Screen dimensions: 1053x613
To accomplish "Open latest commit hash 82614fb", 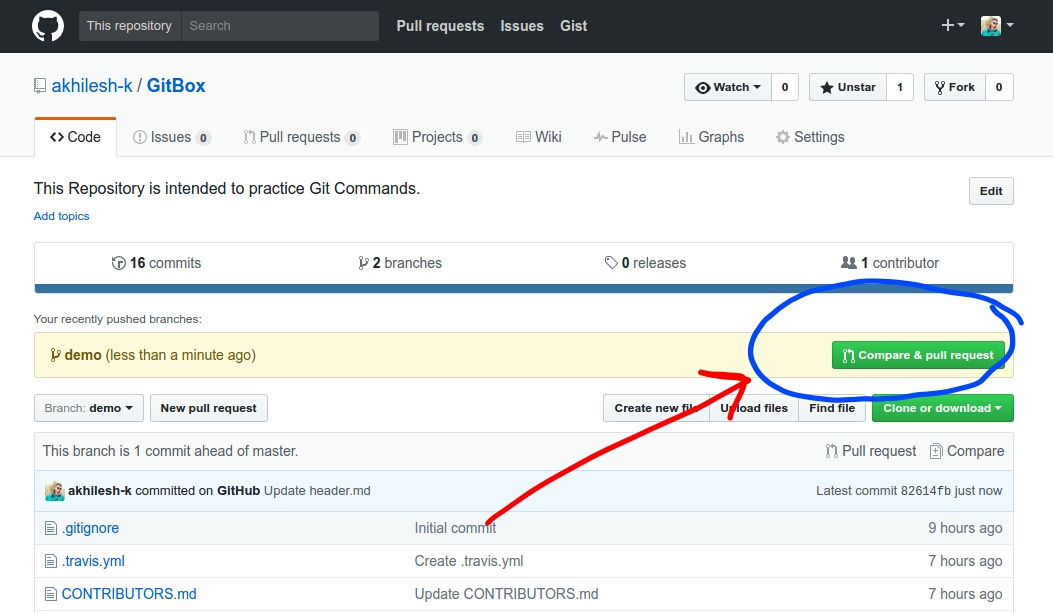I will point(925,491).
